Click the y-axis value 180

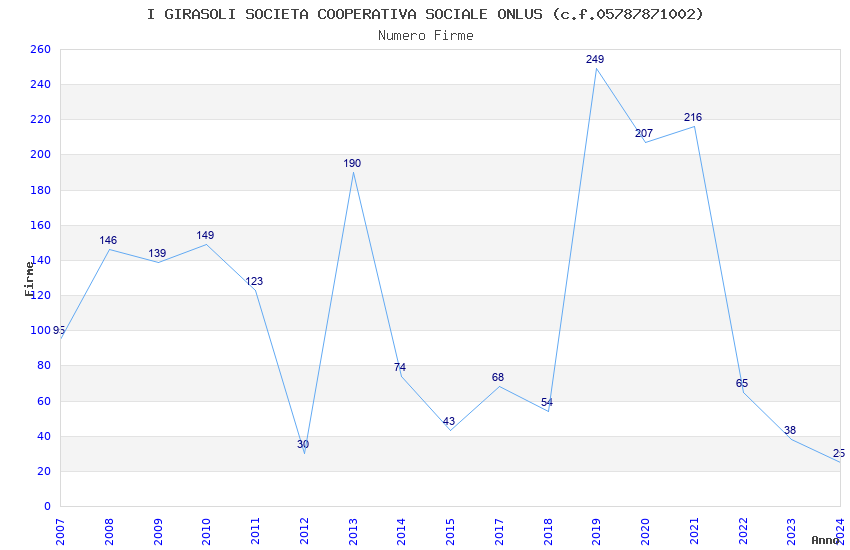point(40,190)
